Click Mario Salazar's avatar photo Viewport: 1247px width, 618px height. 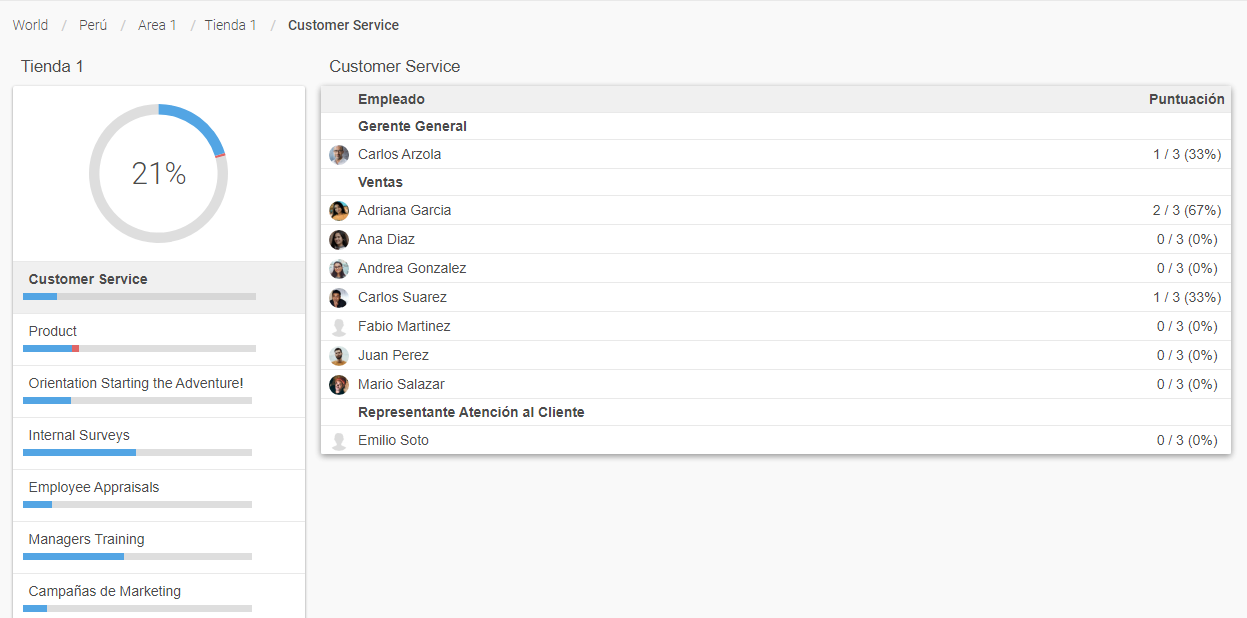pyautogui.click(x=339, y=385)
